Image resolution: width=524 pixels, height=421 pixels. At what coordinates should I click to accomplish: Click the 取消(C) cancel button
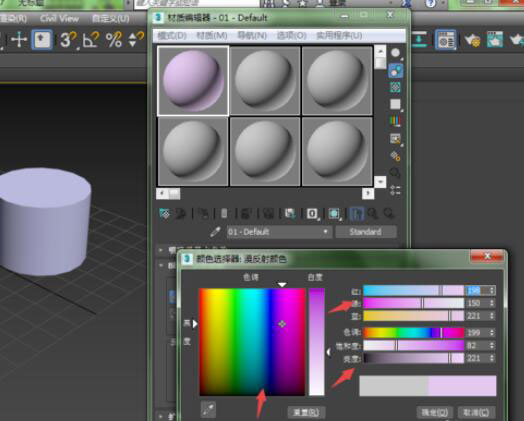[476, 412]
